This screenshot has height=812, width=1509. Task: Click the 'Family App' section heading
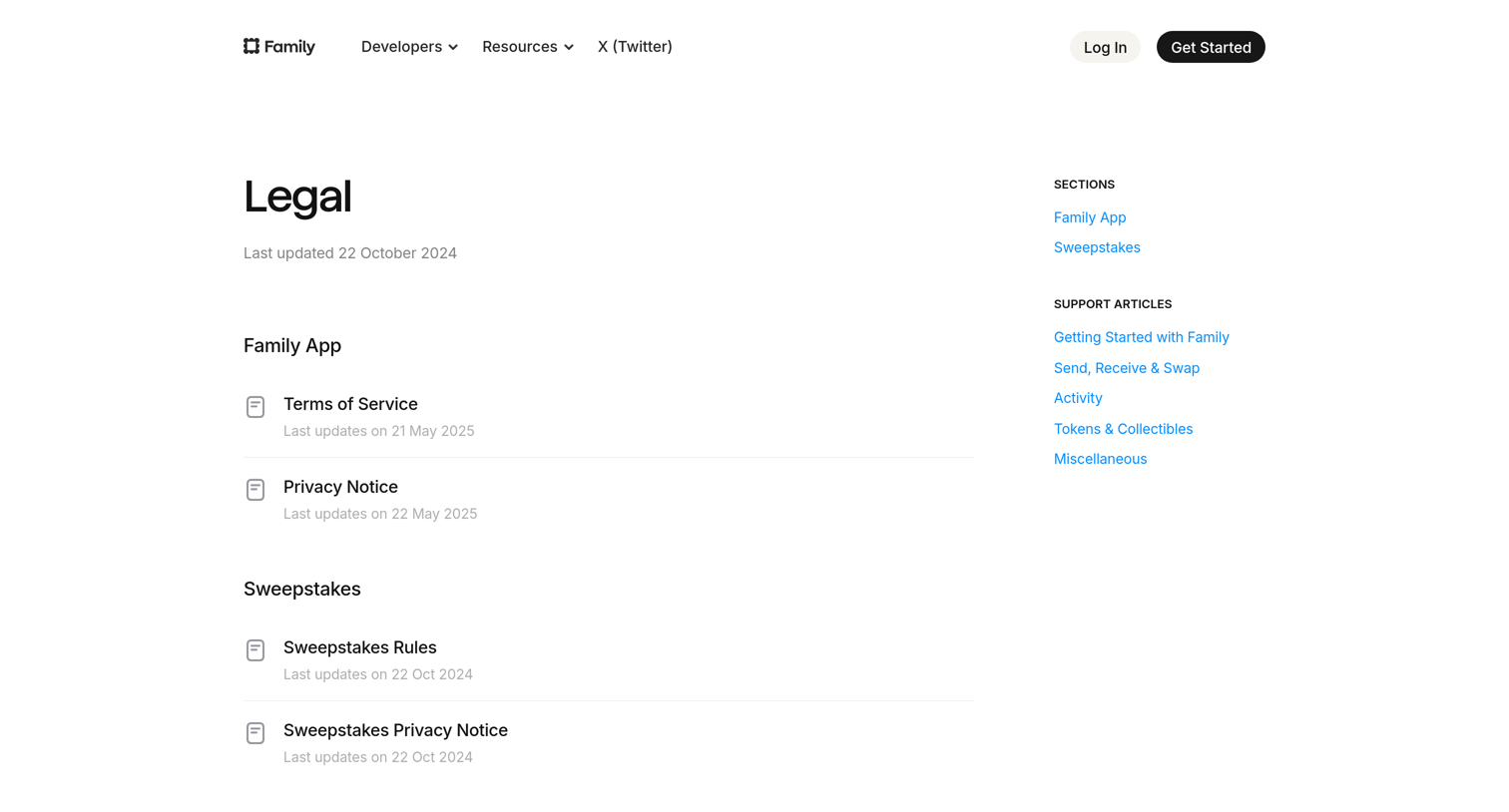(292, 345)
